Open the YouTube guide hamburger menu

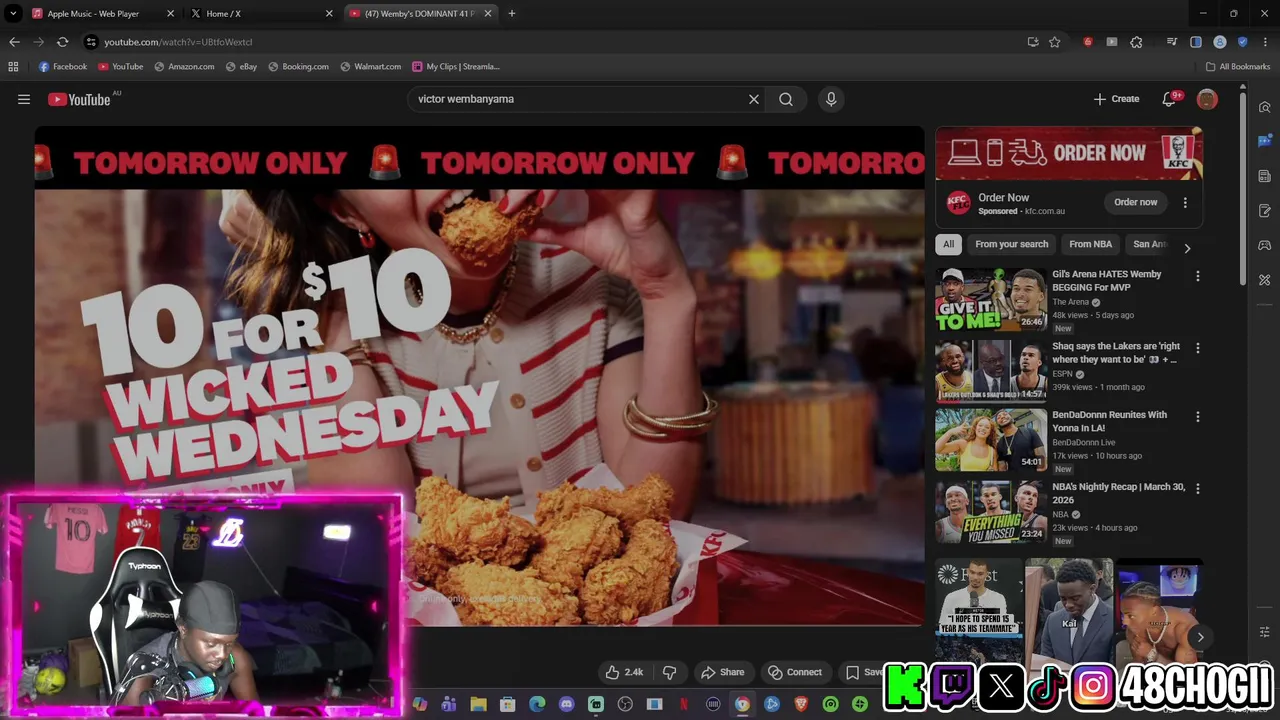click(24, 99)
